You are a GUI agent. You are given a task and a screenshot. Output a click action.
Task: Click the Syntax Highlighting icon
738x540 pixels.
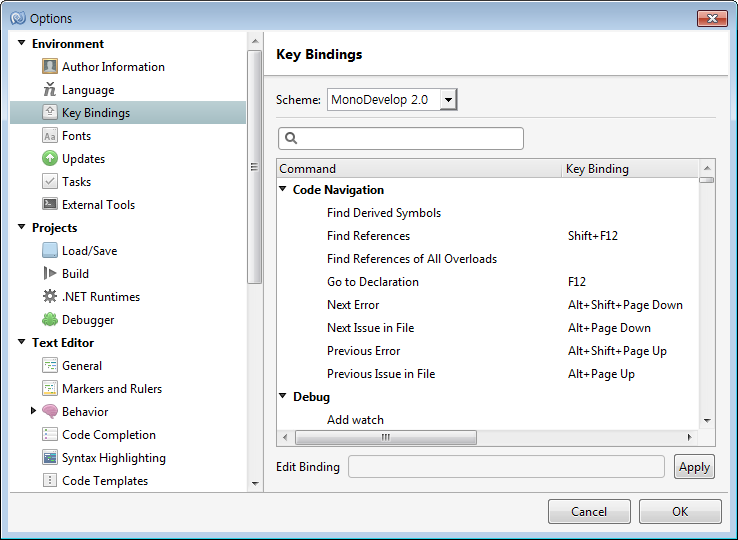point(50,458)
